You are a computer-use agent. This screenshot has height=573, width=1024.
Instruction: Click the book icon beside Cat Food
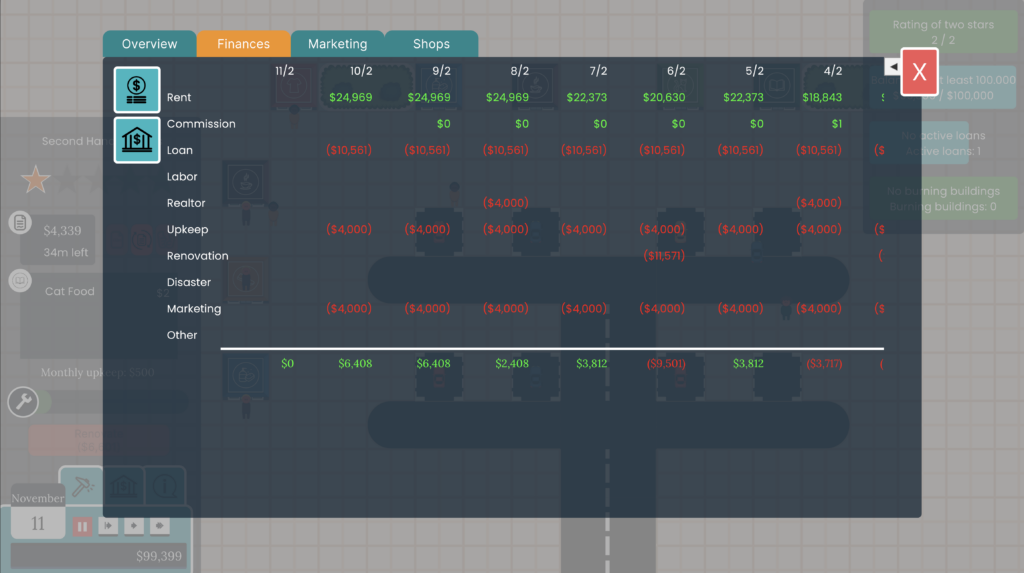pyautogui.click(x=20, y=281)
